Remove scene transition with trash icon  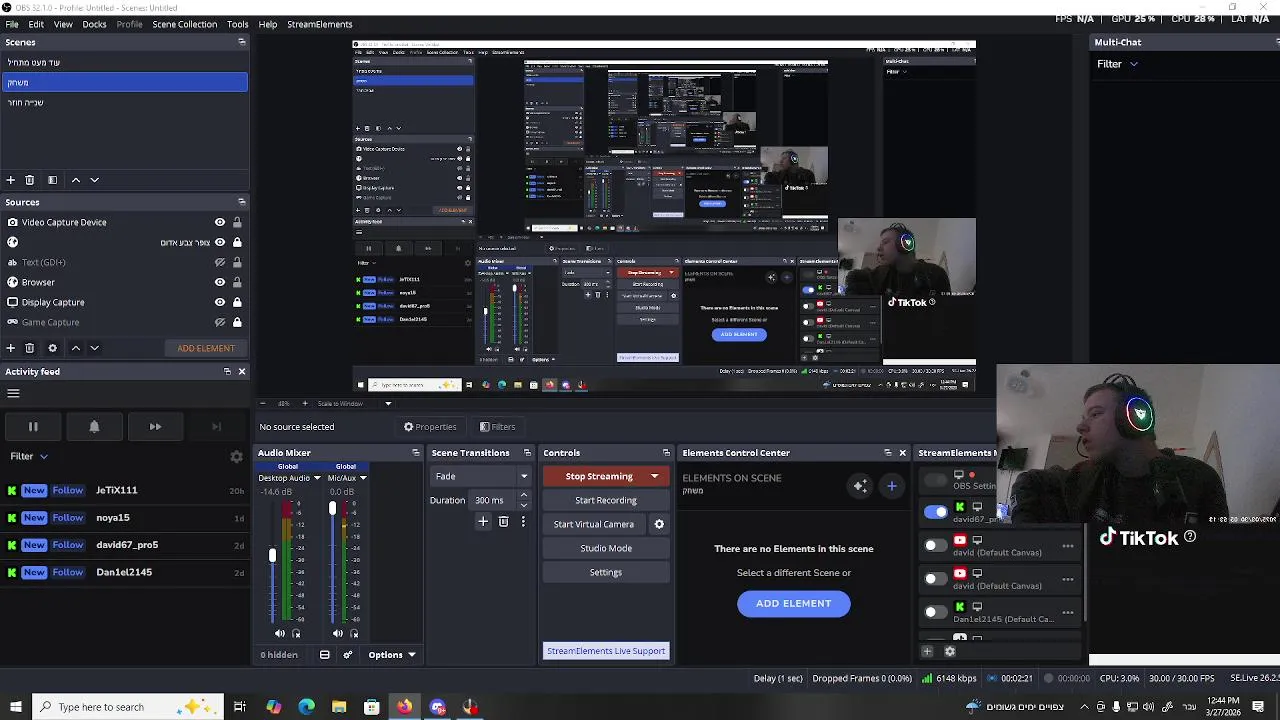(x=503, y=522)
